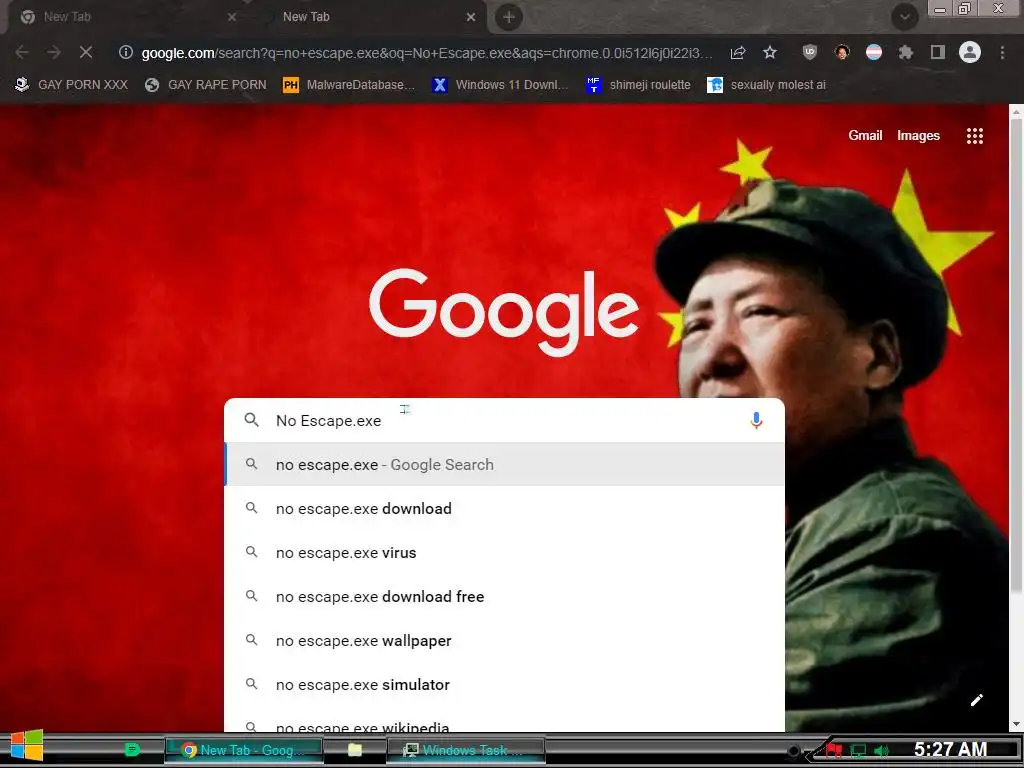The image size is (1024, 768).
Task: Switch to New Tab - Google Chrome taskbar item
Action: [244, 750]
